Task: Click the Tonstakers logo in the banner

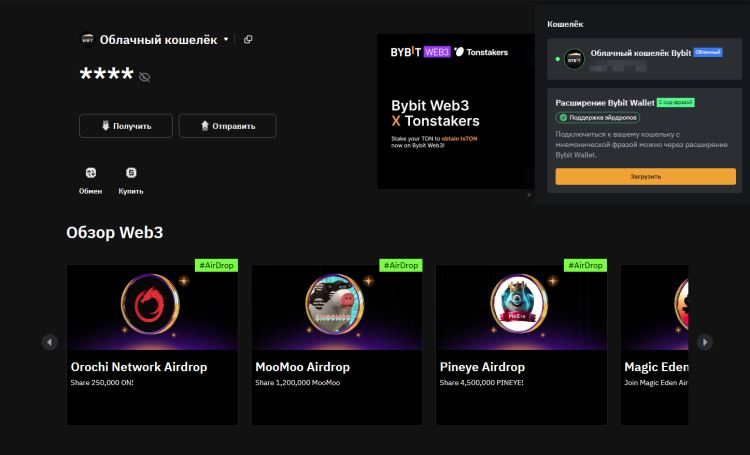Action: point(481,52)
